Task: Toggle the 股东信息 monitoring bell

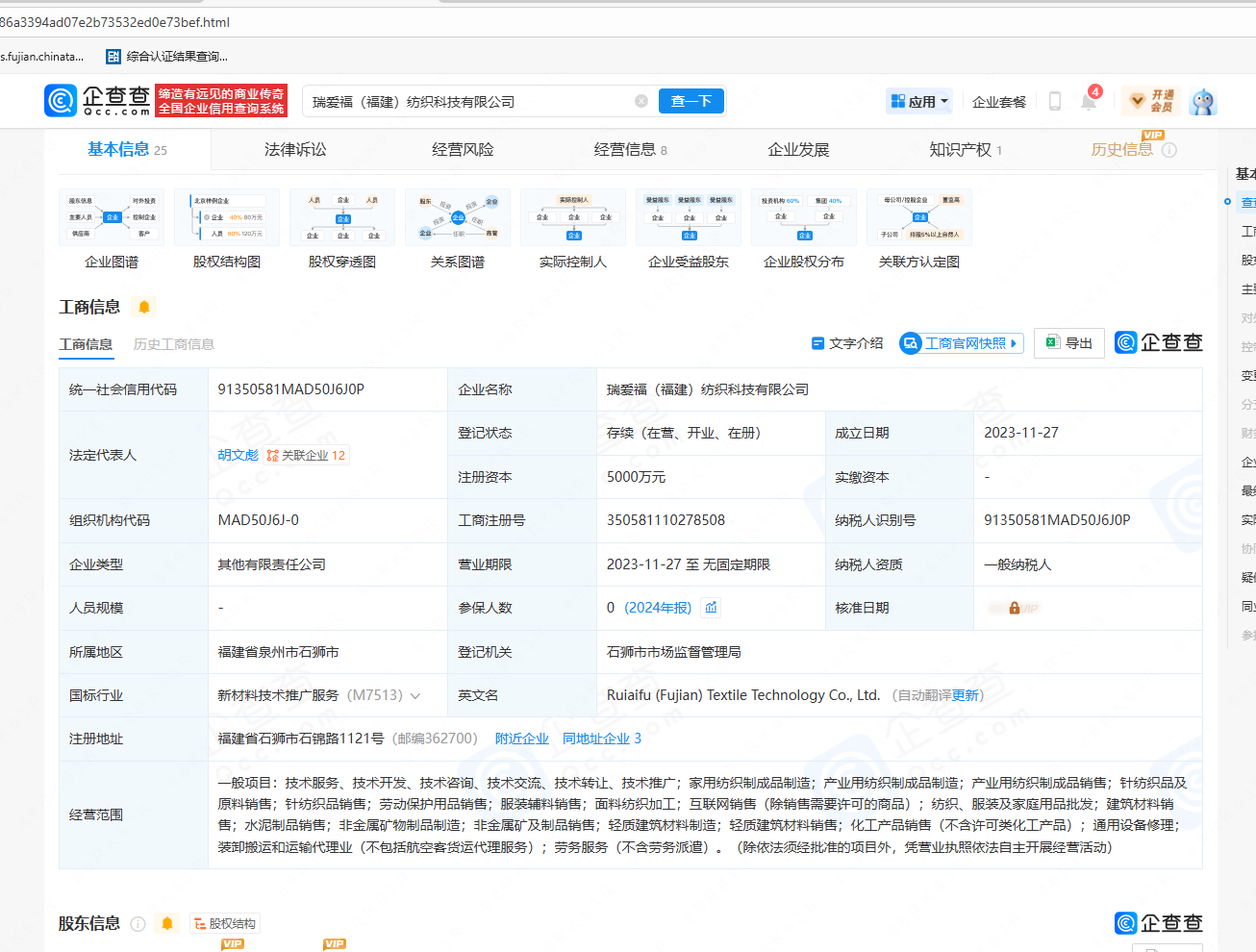Action: click(167, 923)
